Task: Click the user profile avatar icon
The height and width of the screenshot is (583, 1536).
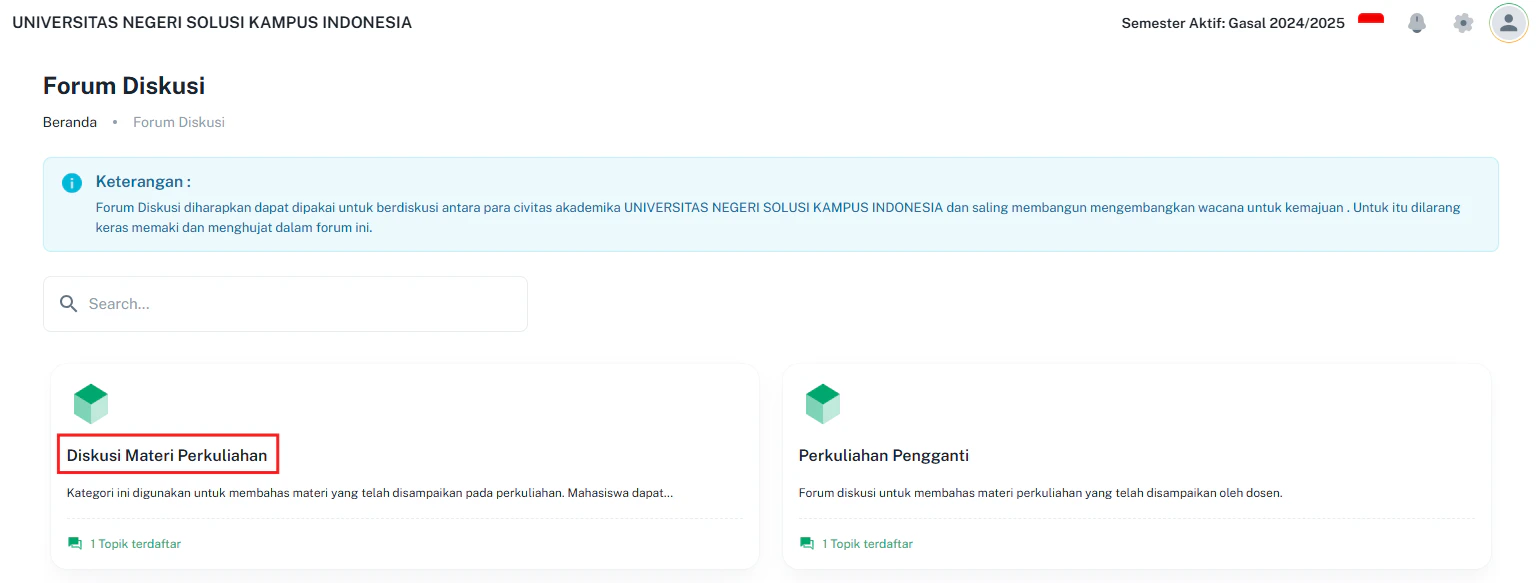Action: coord(1509,22)
